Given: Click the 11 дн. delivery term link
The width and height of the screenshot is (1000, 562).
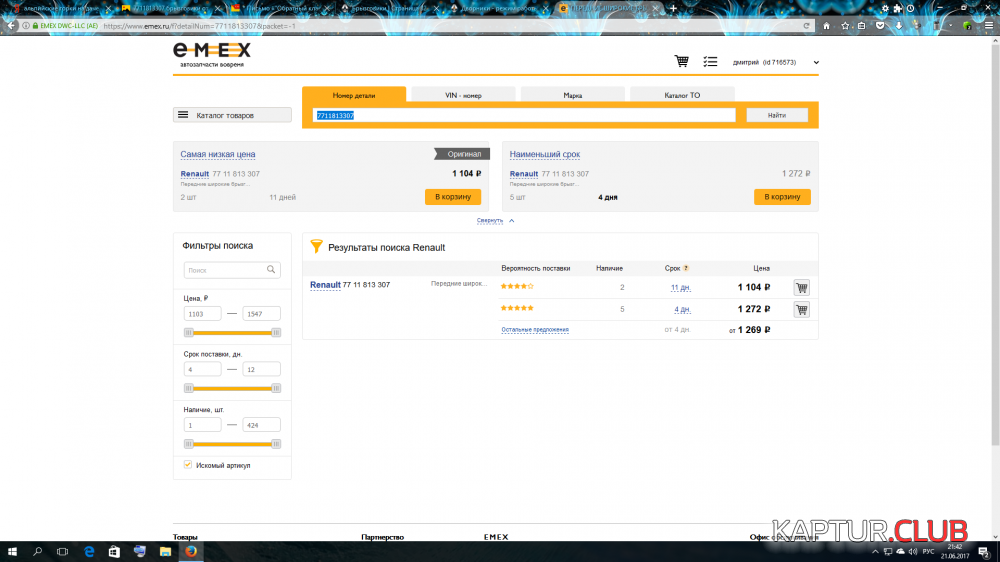Looking at the screenshot, I should 680,288.
